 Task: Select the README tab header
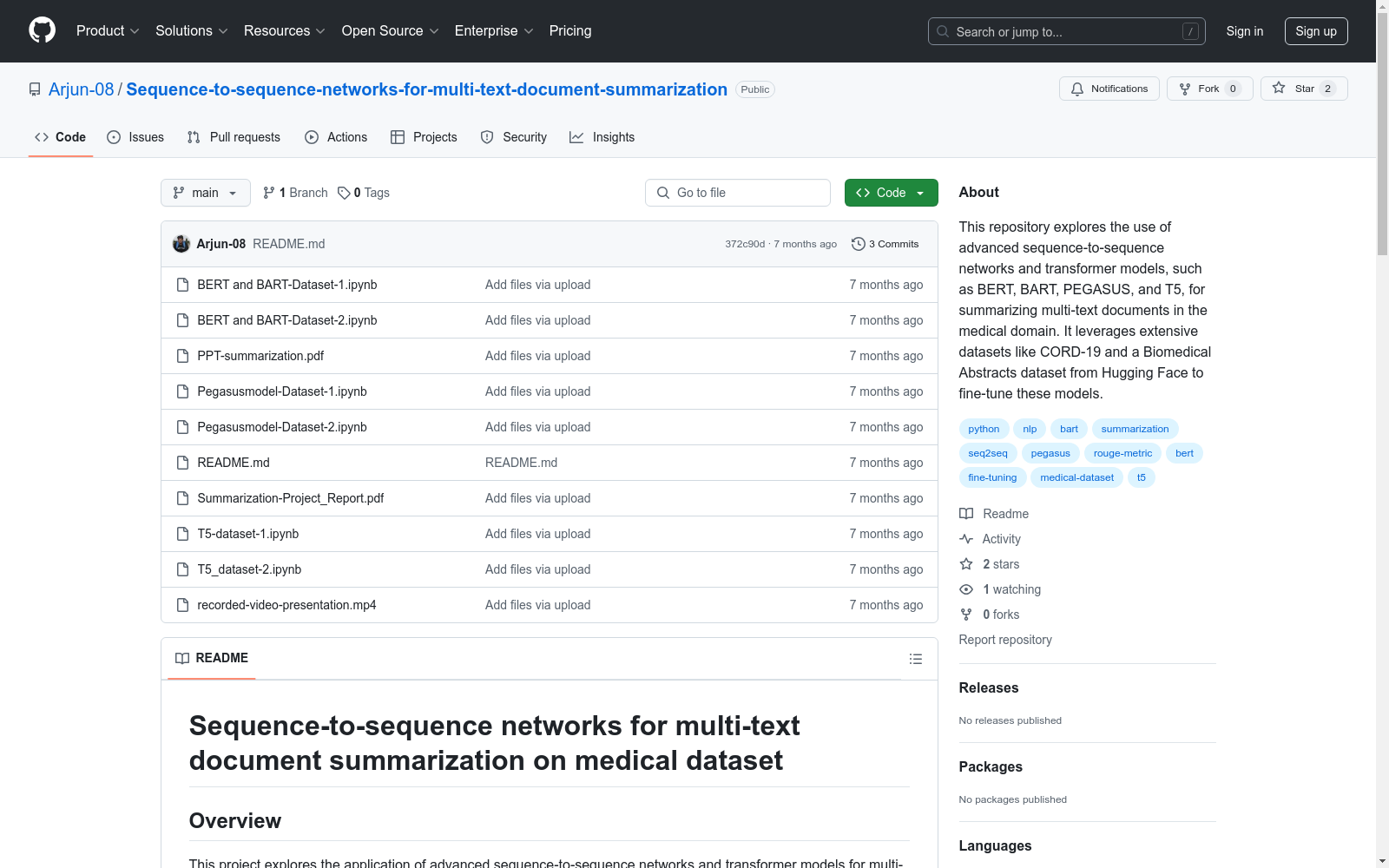[x=212, y=658]
